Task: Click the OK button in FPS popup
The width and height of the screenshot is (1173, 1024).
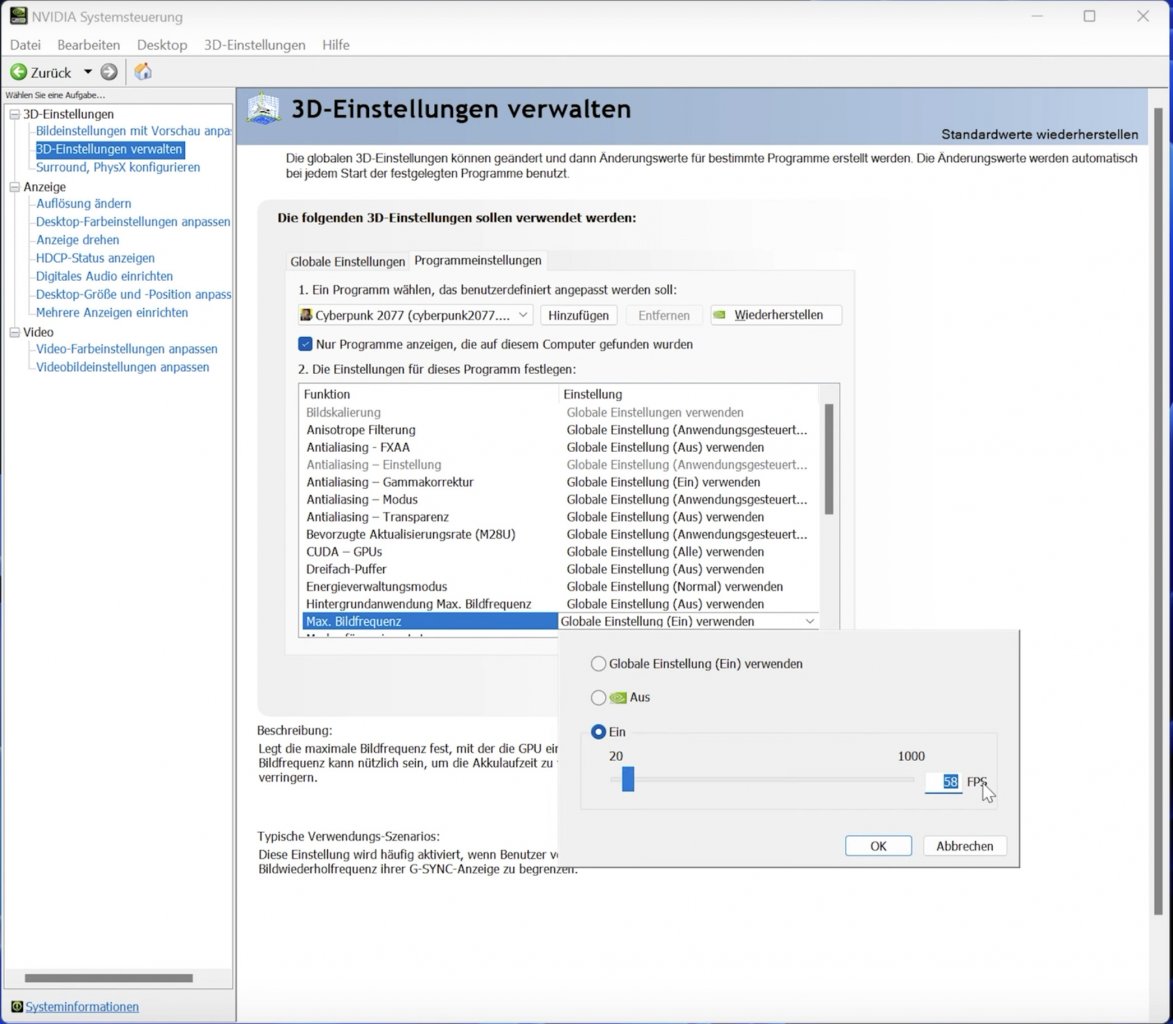Action: click(x=878, y=846)
